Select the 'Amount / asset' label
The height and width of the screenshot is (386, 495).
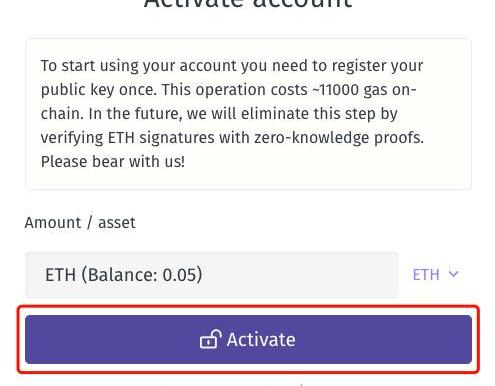click(x=80, y=223)
